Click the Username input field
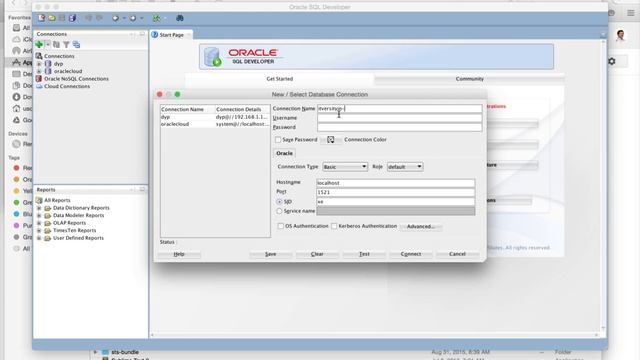 point(400,118)
